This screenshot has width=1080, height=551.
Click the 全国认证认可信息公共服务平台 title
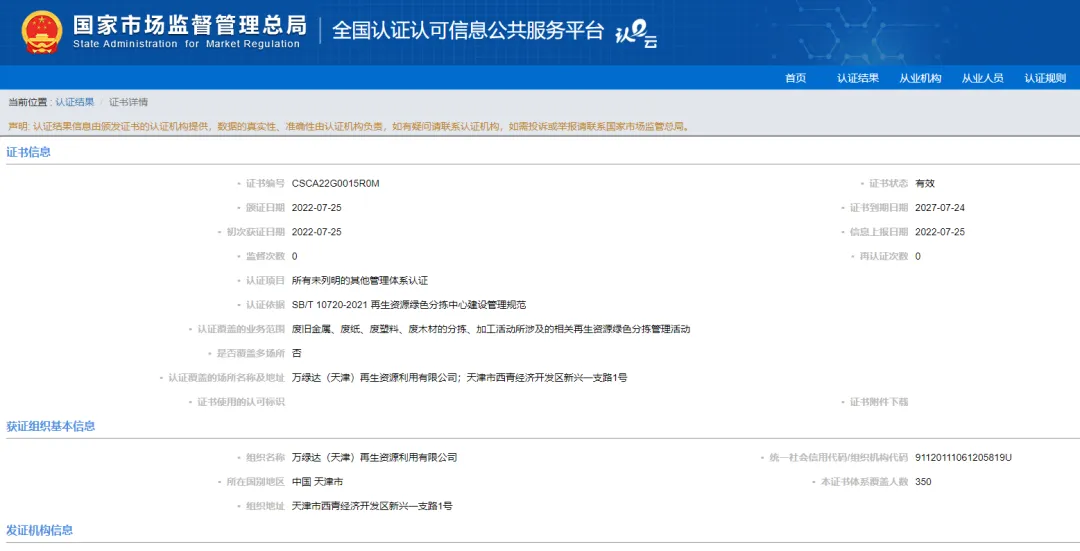click(x=468, y=30)
